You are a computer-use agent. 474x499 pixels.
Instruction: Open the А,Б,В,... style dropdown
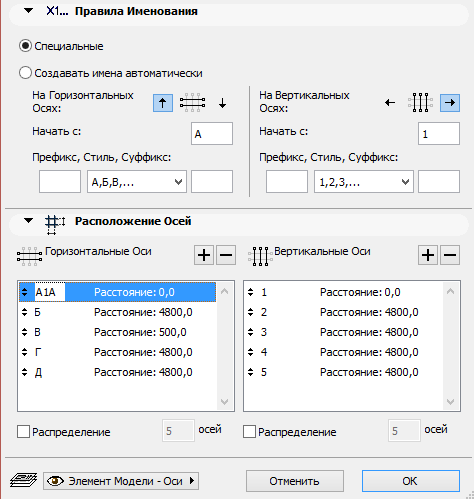(x=137, y=182)
